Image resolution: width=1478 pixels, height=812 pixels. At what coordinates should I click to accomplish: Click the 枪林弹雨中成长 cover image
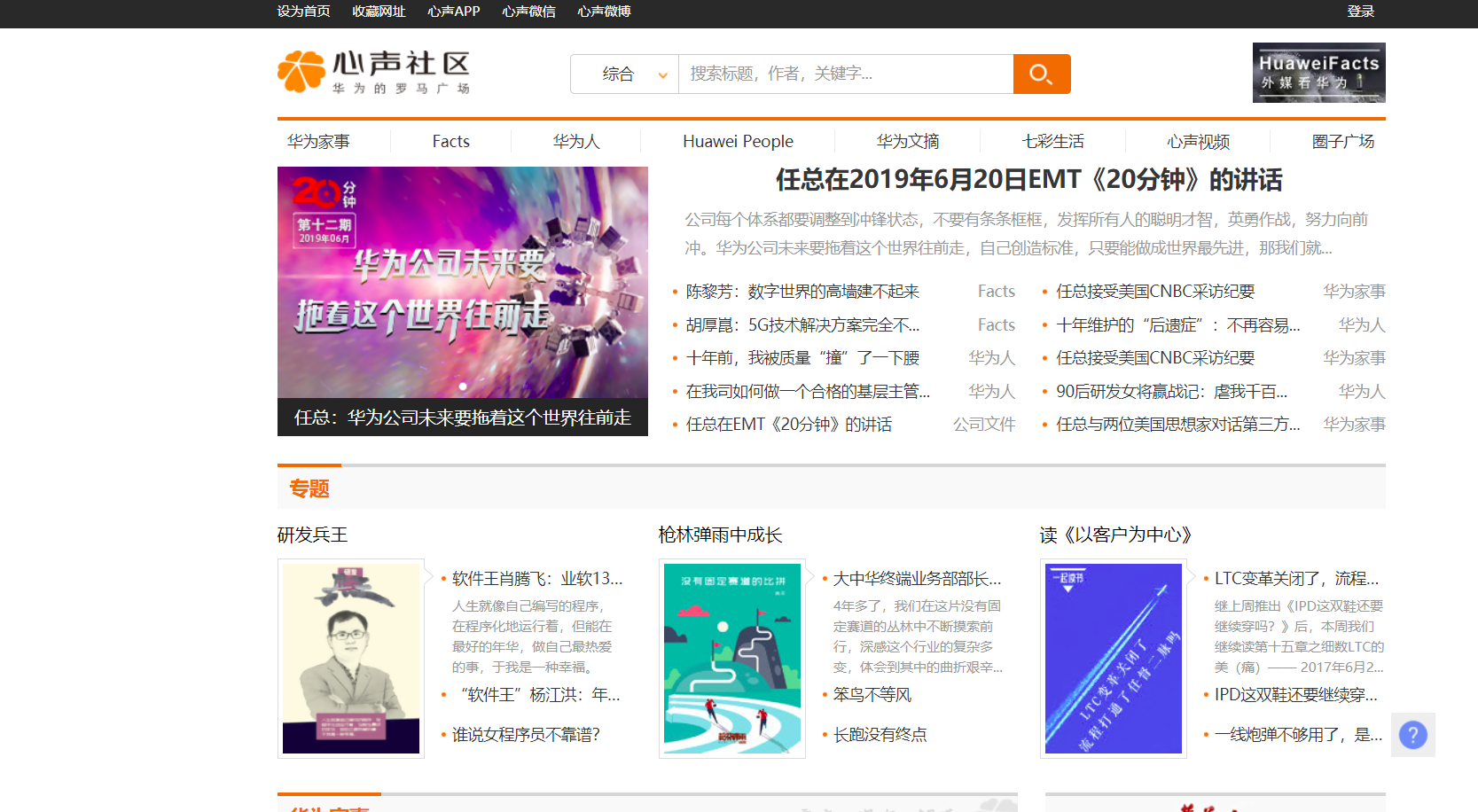[731, 658]
